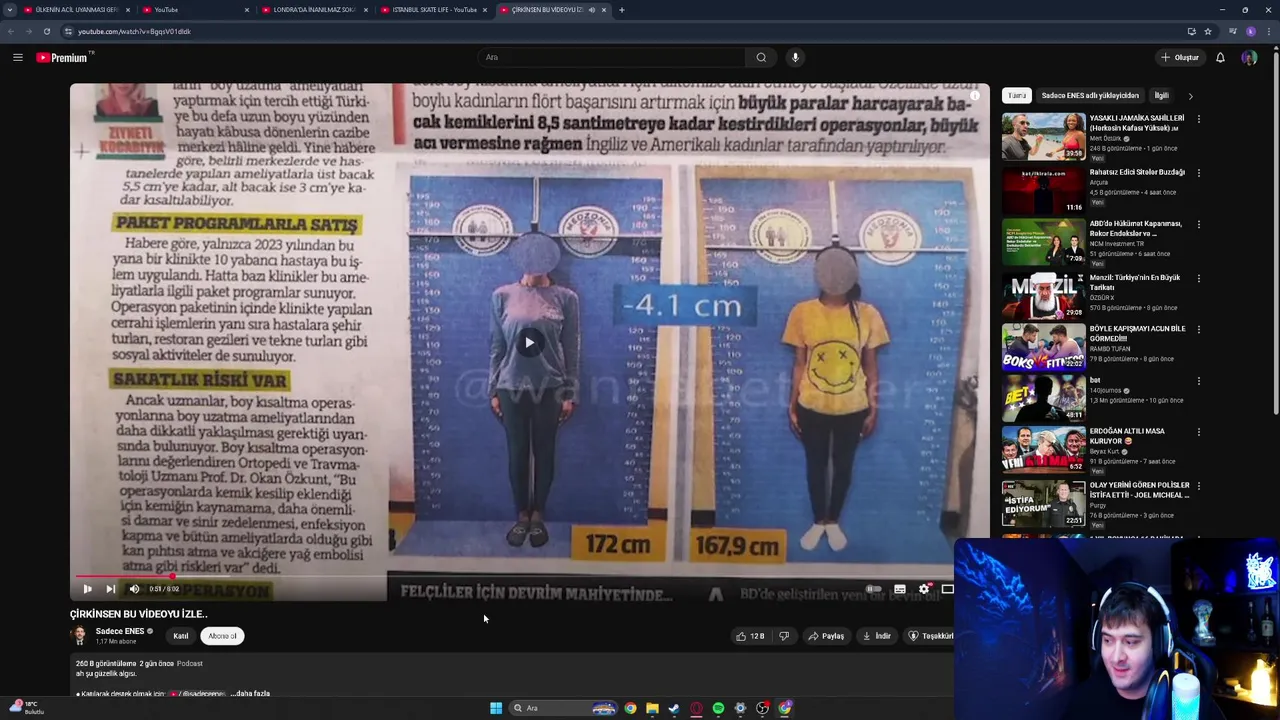This screenshot has height=720, width=1280.
Task: Open options for BÖYLE KAPIŞMAYI video
Action: pyautogui.click(x=1199, y=330)
